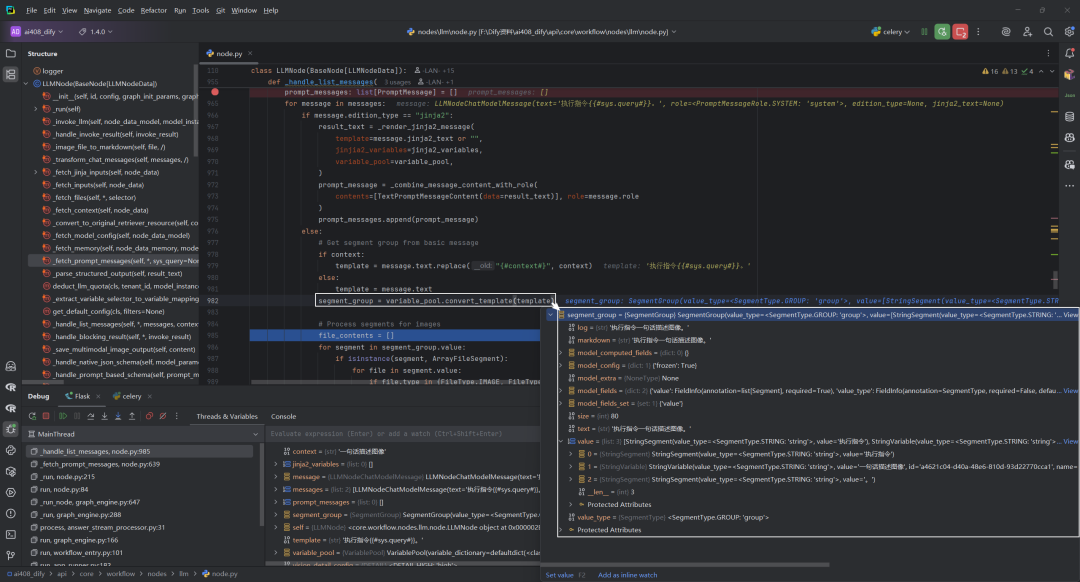
Task: Select get_default_config in Structure panel
Action: coord(109,311)
